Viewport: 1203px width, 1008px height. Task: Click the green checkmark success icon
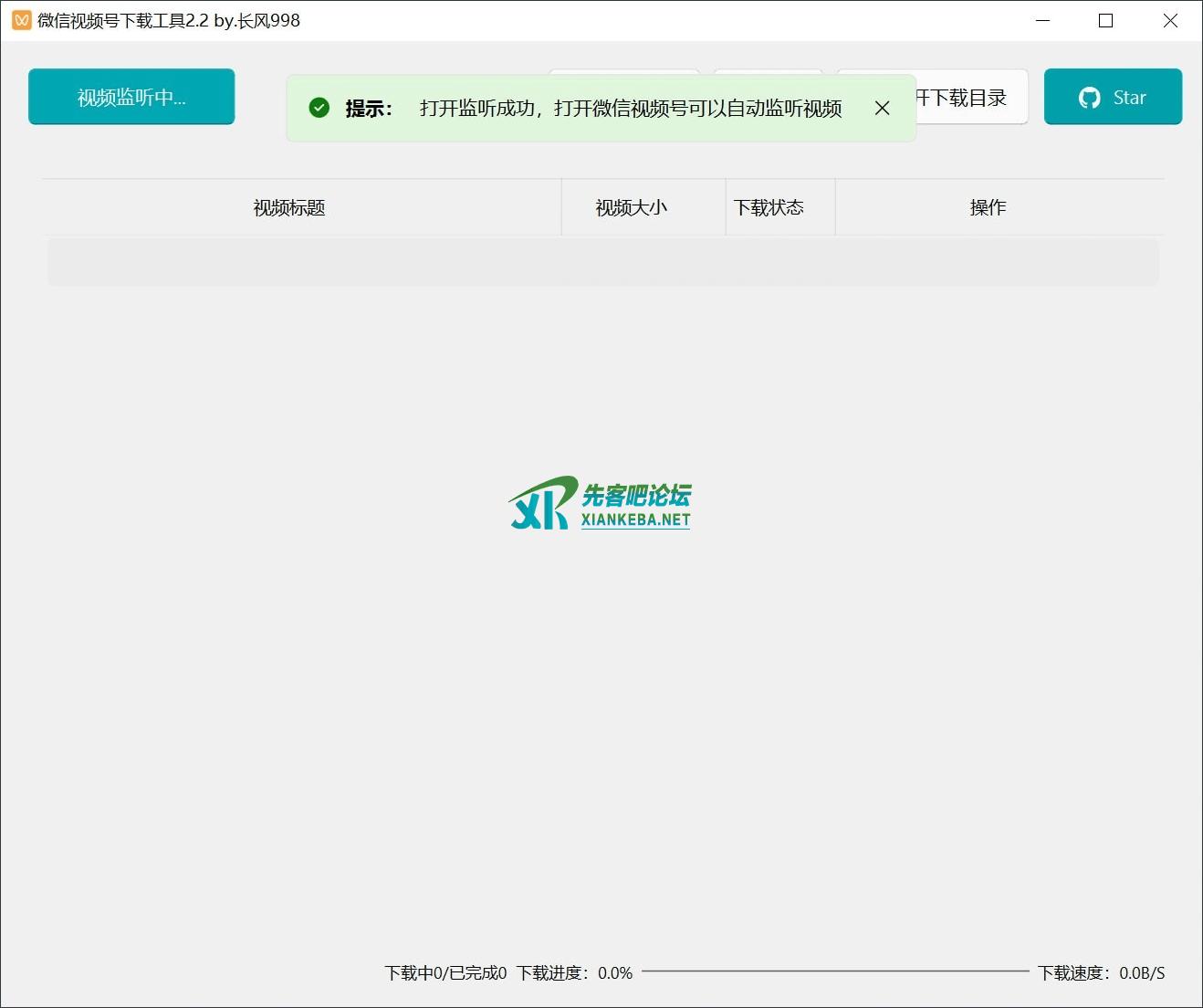coord(319,108)
